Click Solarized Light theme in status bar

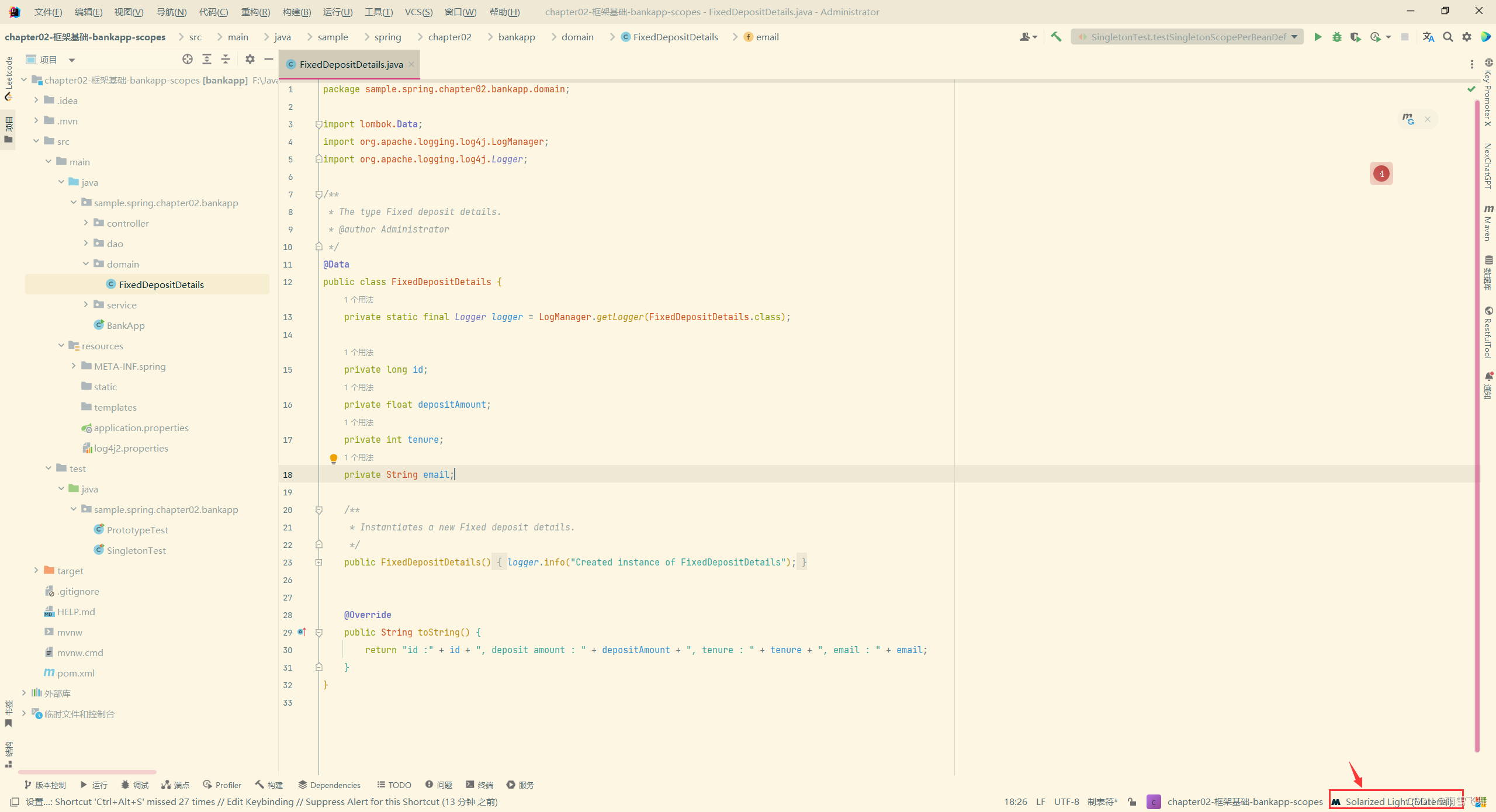pos(1397,801)
